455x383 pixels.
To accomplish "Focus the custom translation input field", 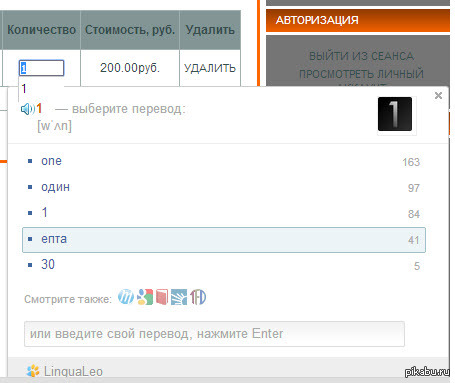I will pos(214,334).
